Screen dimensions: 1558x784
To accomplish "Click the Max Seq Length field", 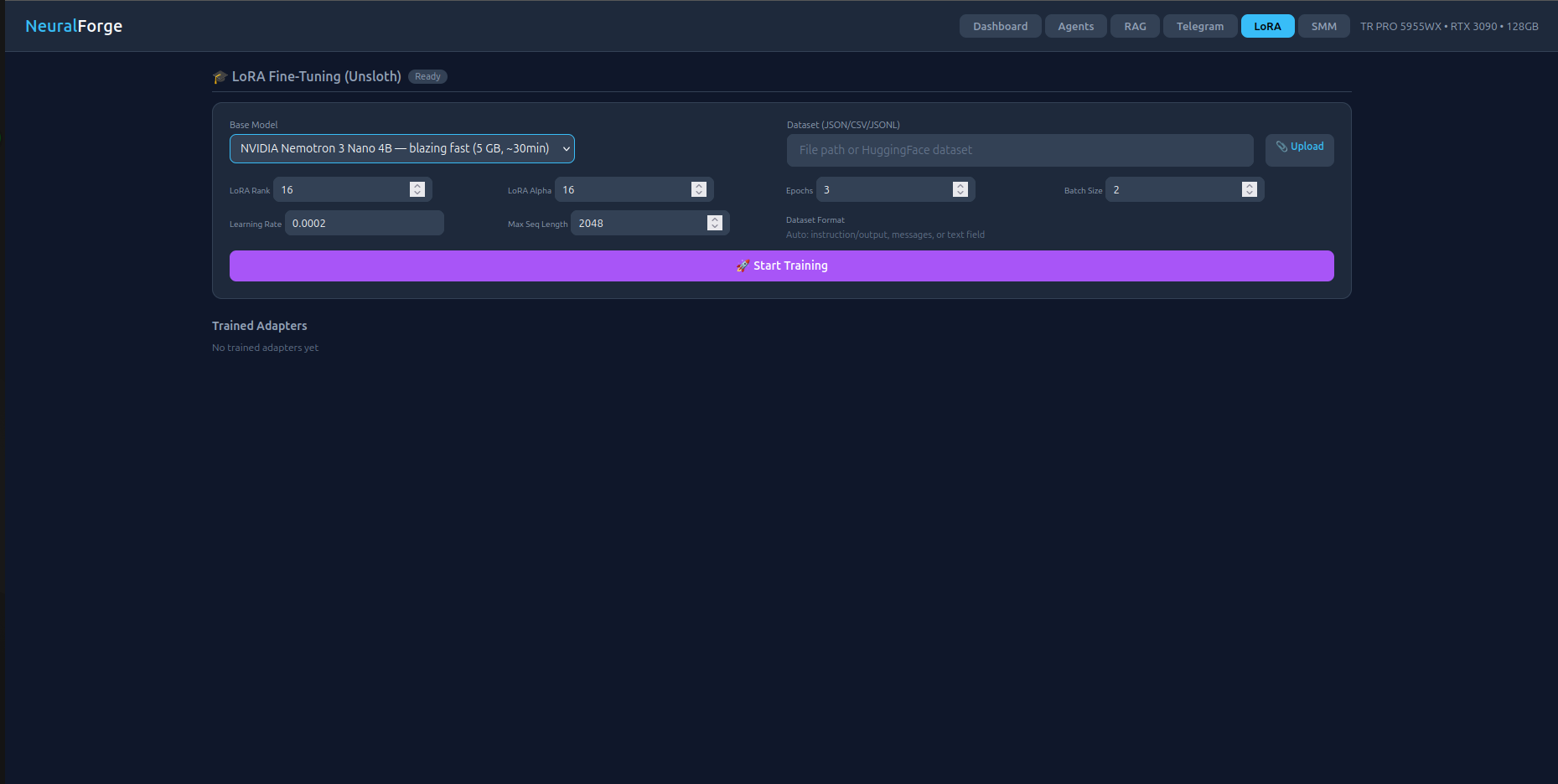I will pos(650,223).
